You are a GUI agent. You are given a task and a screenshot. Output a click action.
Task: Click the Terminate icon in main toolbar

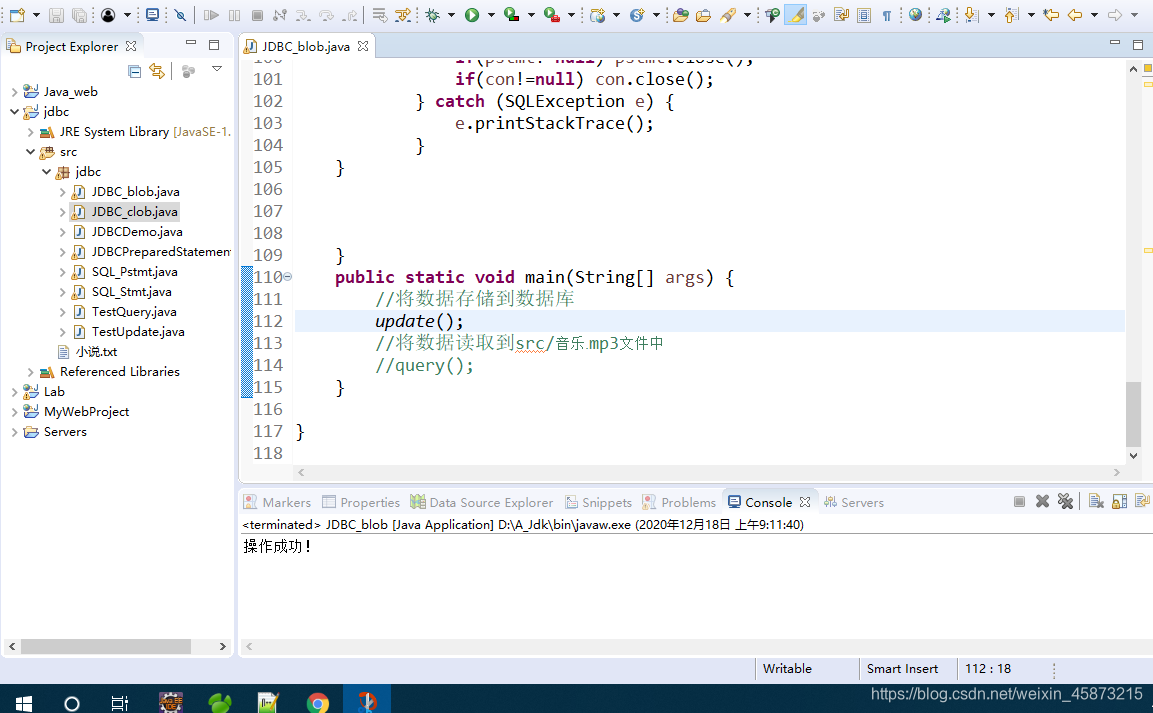[257, 15]
